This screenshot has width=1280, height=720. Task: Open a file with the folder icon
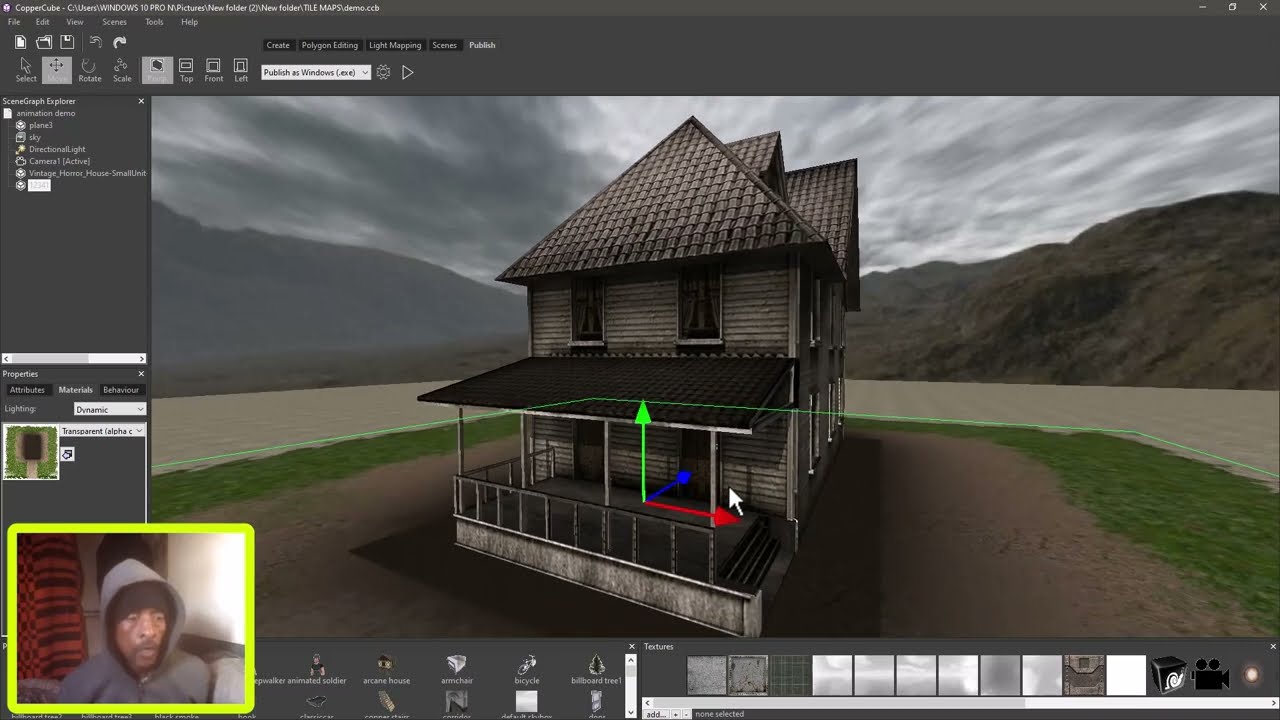pyautogui.click(x=44, y=42)
